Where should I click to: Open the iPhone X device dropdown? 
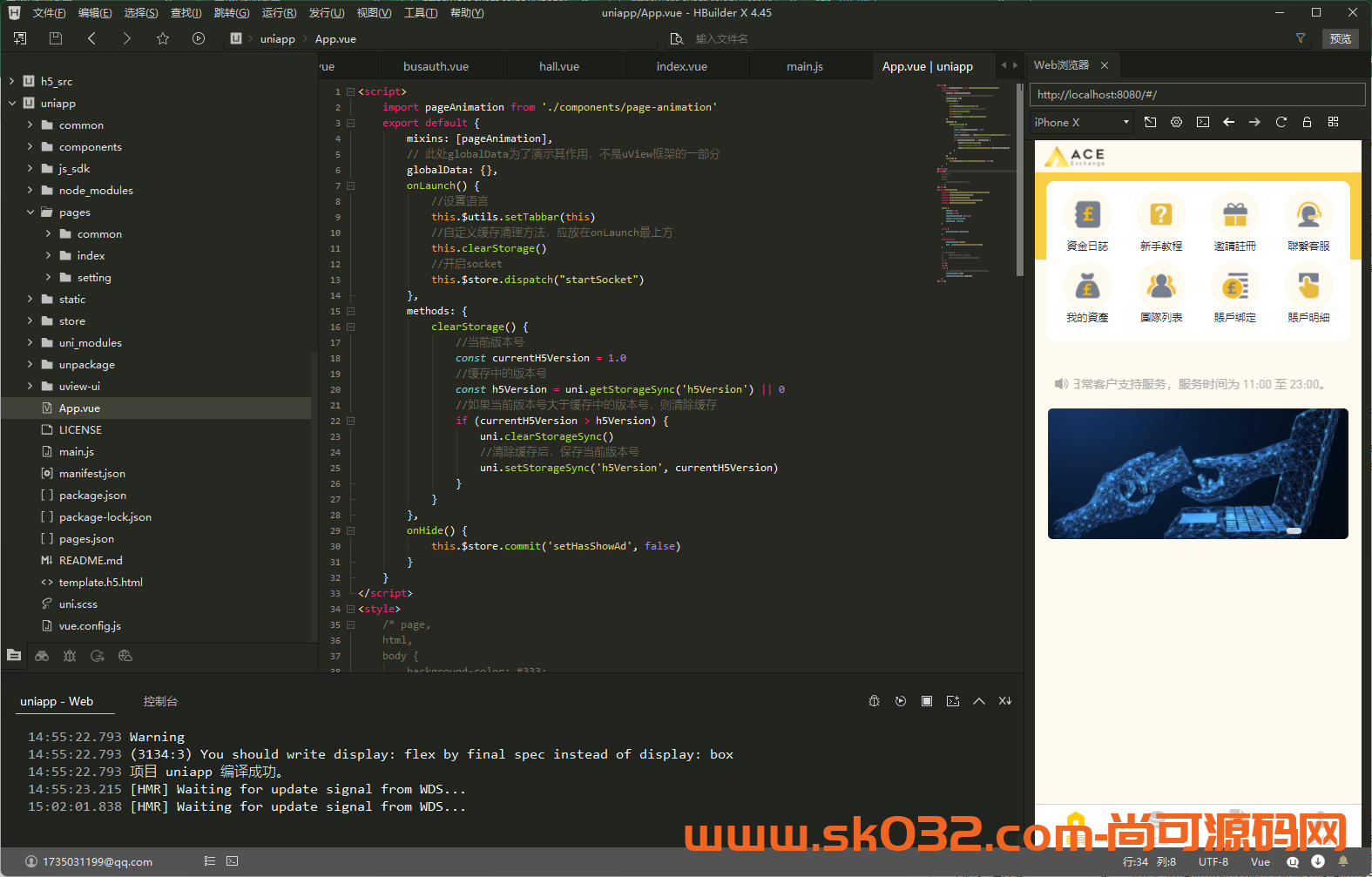[x=1081, y=122]
